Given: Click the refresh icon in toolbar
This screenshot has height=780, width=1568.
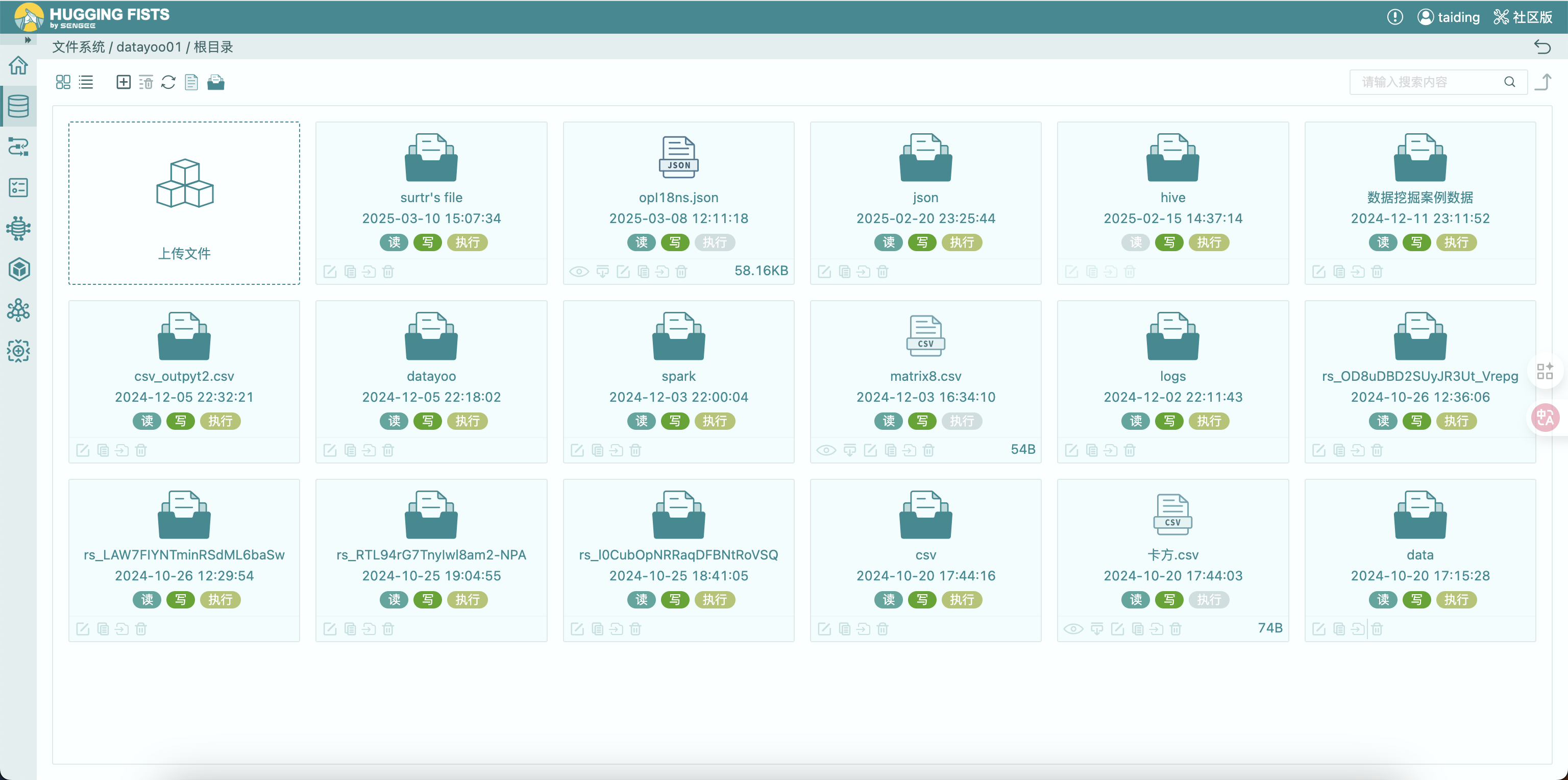Looking at the screenshot, I should (x=168, y=82).
